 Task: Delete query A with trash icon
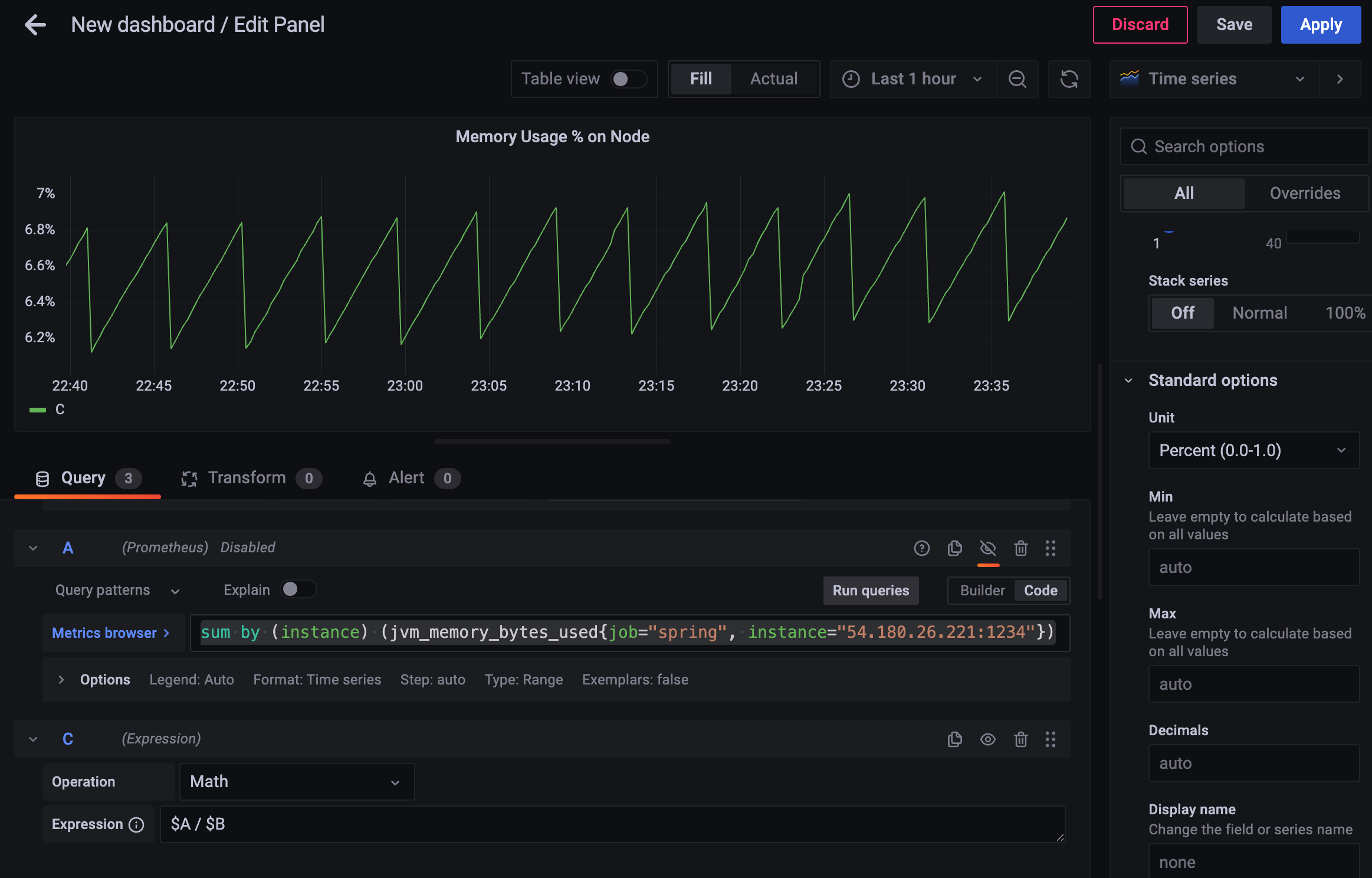click(1020, 548)
